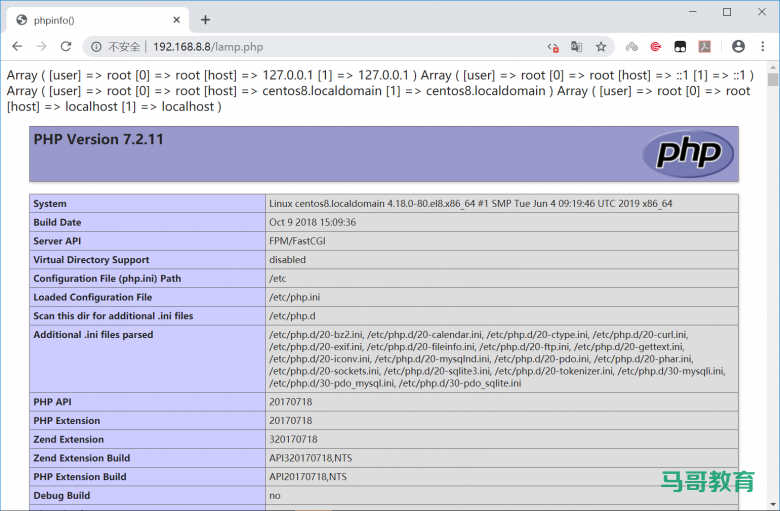Image resolution: width=780 pixels, height=511 pixels.
Task: Select the phpinfo() tab
Action: 98,20
